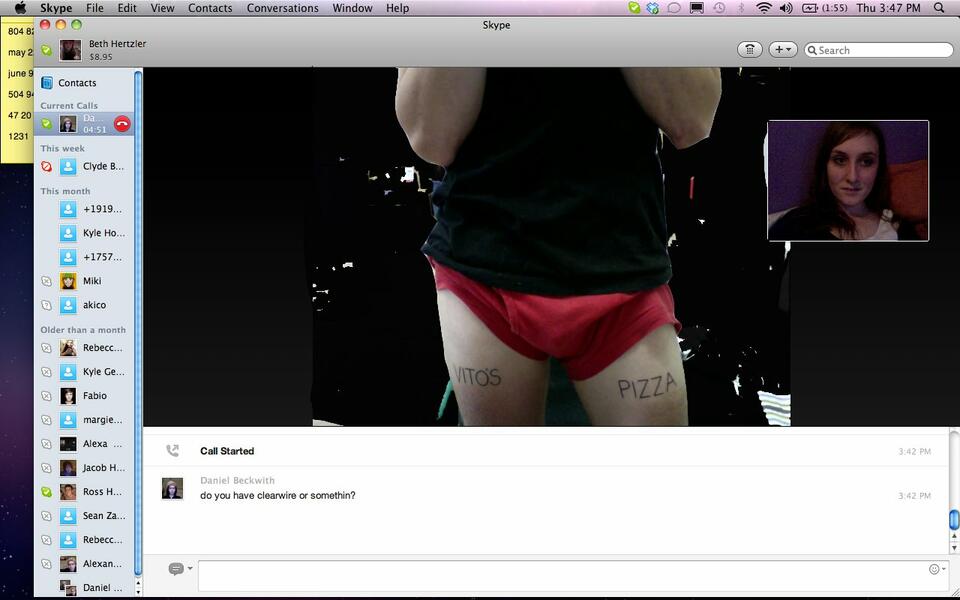Open the message type dropdown
960x600 pixels.
[180, 569]
